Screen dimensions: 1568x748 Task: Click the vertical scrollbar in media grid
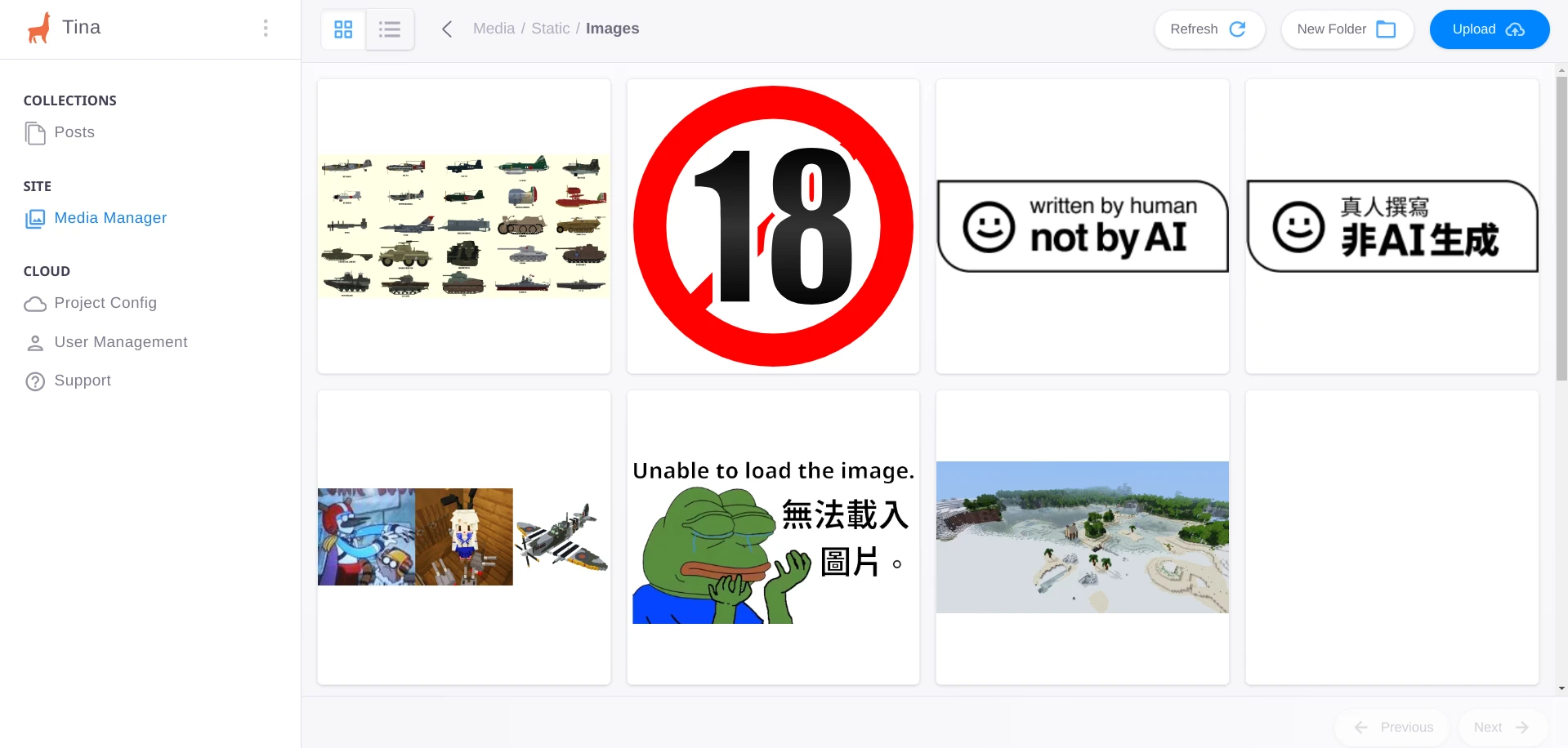(1561, 229)
